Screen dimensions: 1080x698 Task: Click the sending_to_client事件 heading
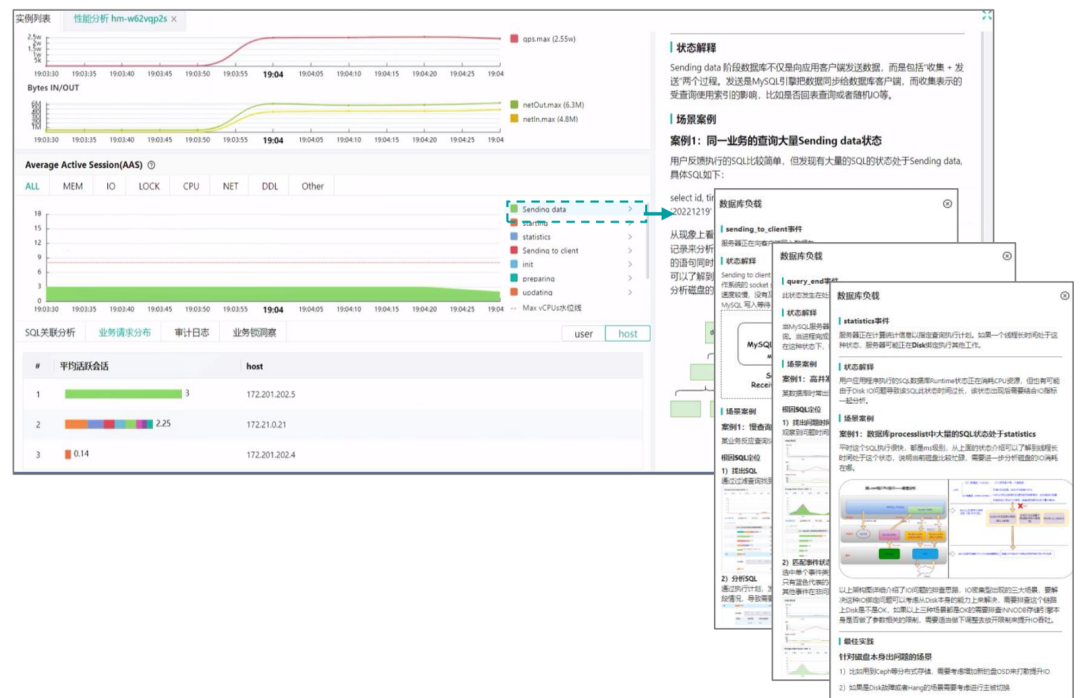tap(763, 229)
